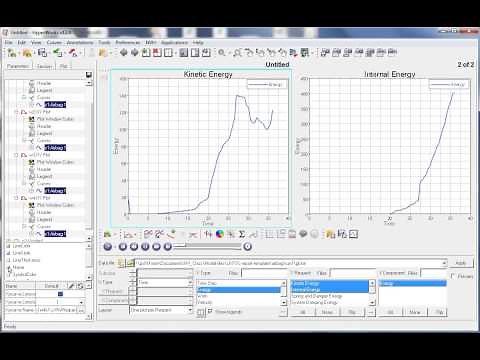This screenshot has width=480, height=360.
Task: Click None button under Component list
Action: point(415,312)
